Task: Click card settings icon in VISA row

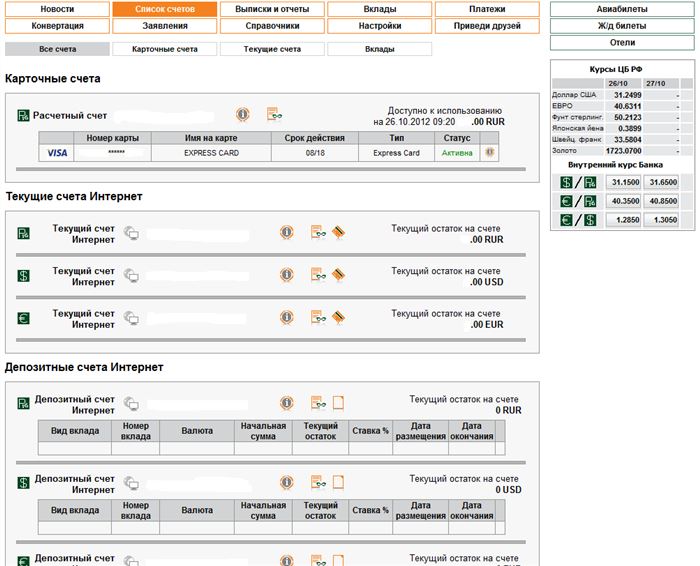Action: 490,152
